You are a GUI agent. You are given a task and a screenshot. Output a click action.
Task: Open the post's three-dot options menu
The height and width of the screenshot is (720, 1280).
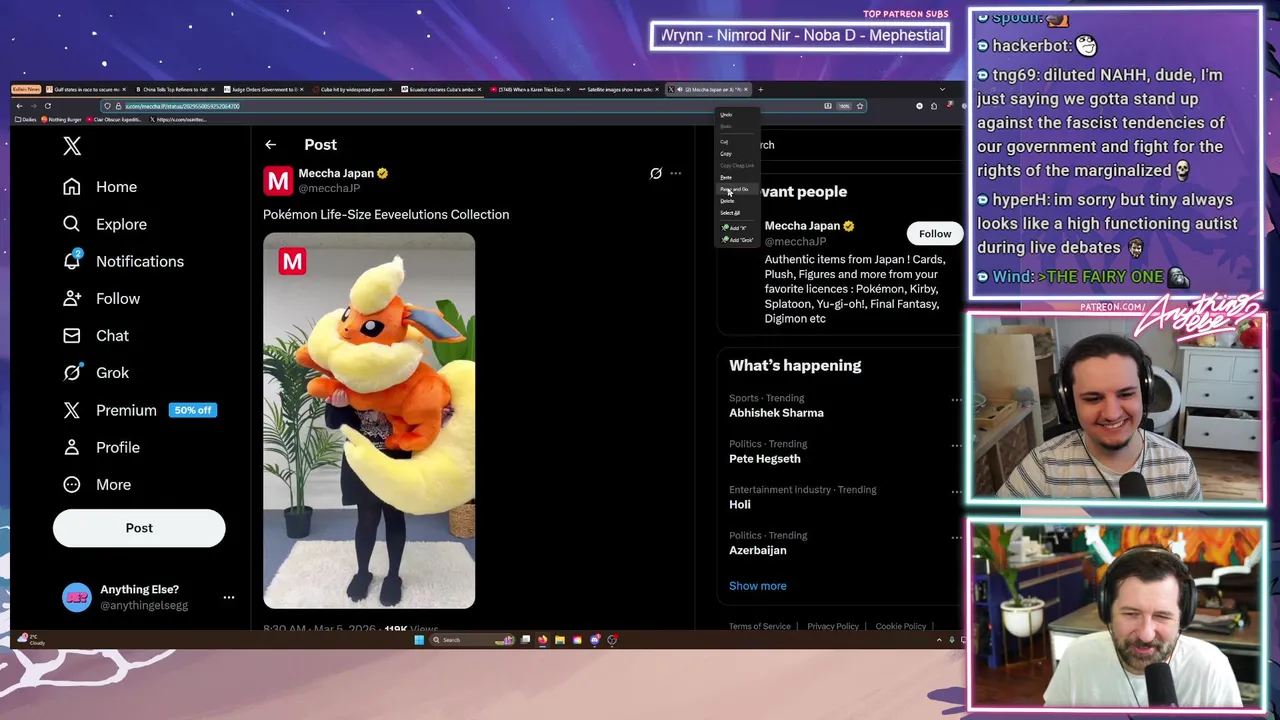675,173
